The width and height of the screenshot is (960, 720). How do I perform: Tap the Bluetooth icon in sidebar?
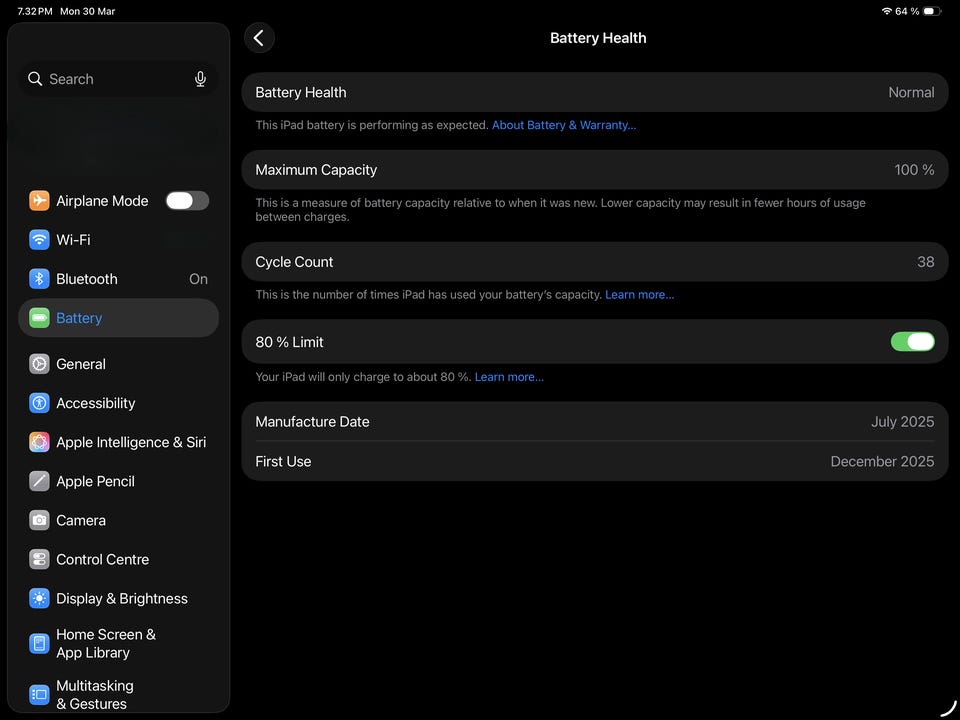pos(39,279)
